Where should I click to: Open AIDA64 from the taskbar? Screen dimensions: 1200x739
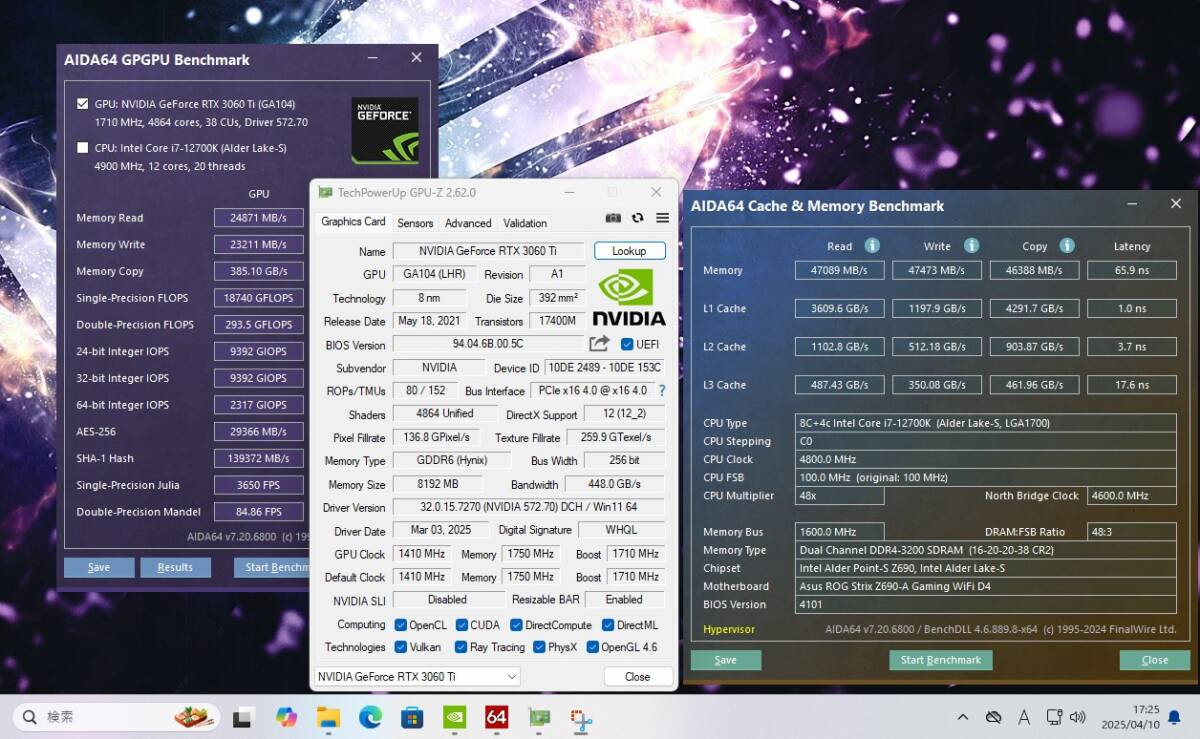(x=497, y=717)
